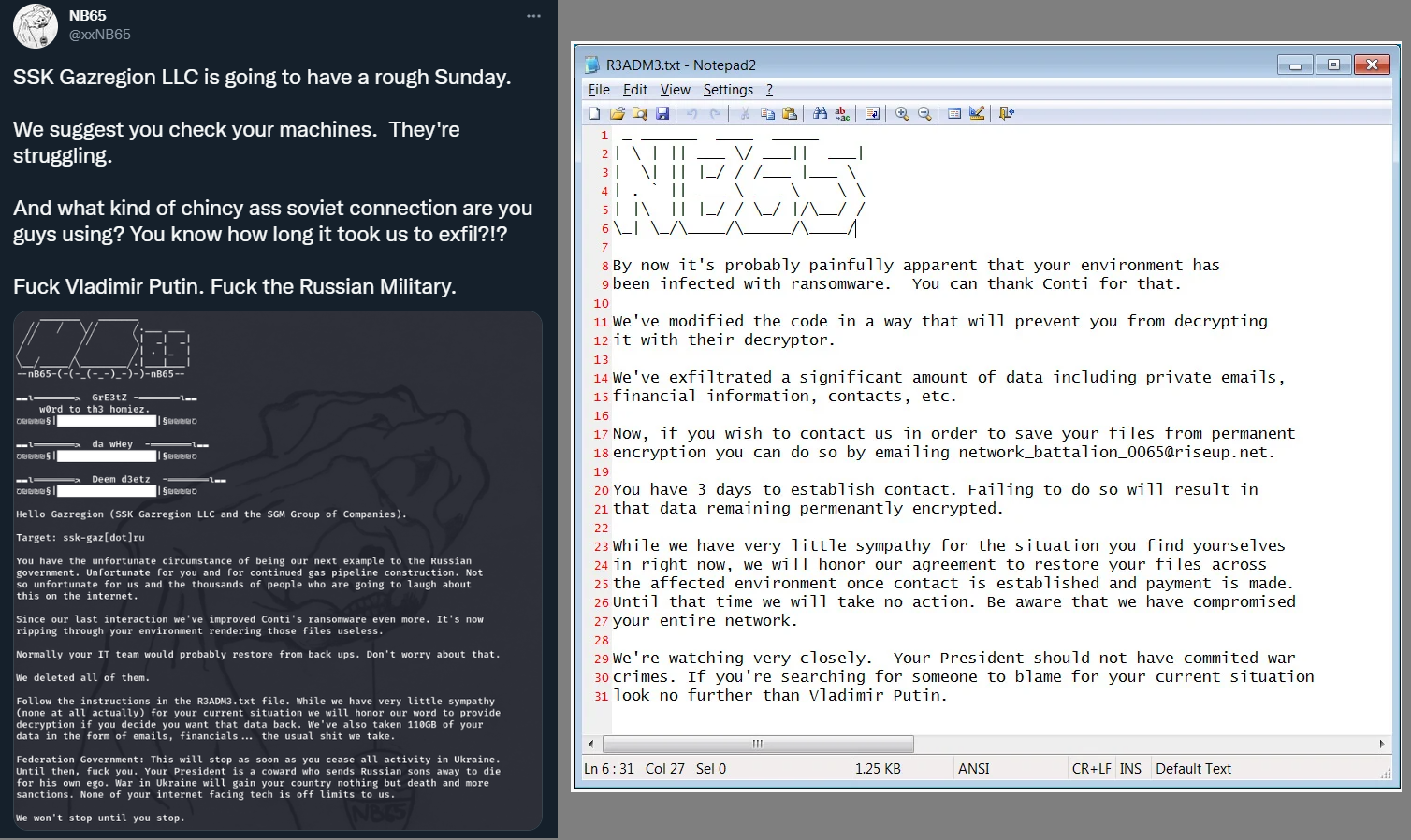Screen dimensions: 1411x840
Task: Click the Cut scissors icon
Action: (x=745, y=113)
